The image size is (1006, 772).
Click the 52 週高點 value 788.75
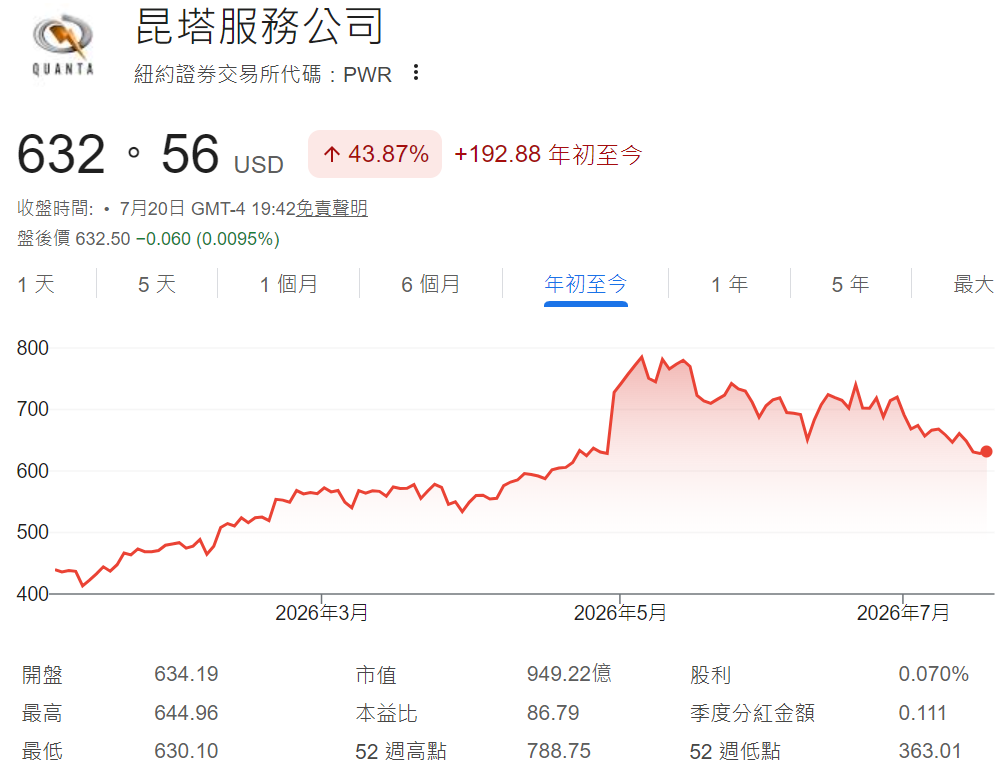click(558, 751)
